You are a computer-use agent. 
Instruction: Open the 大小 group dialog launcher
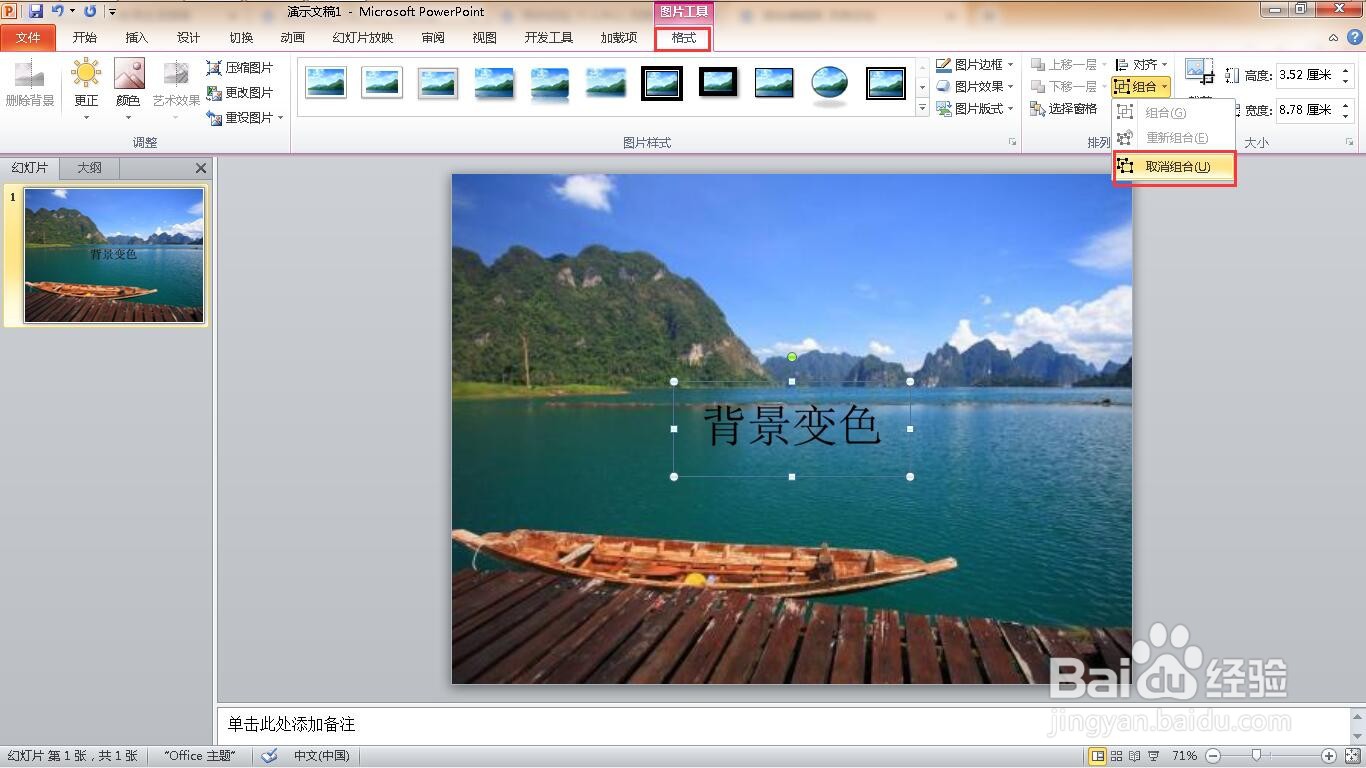(x=1350, y=143)
